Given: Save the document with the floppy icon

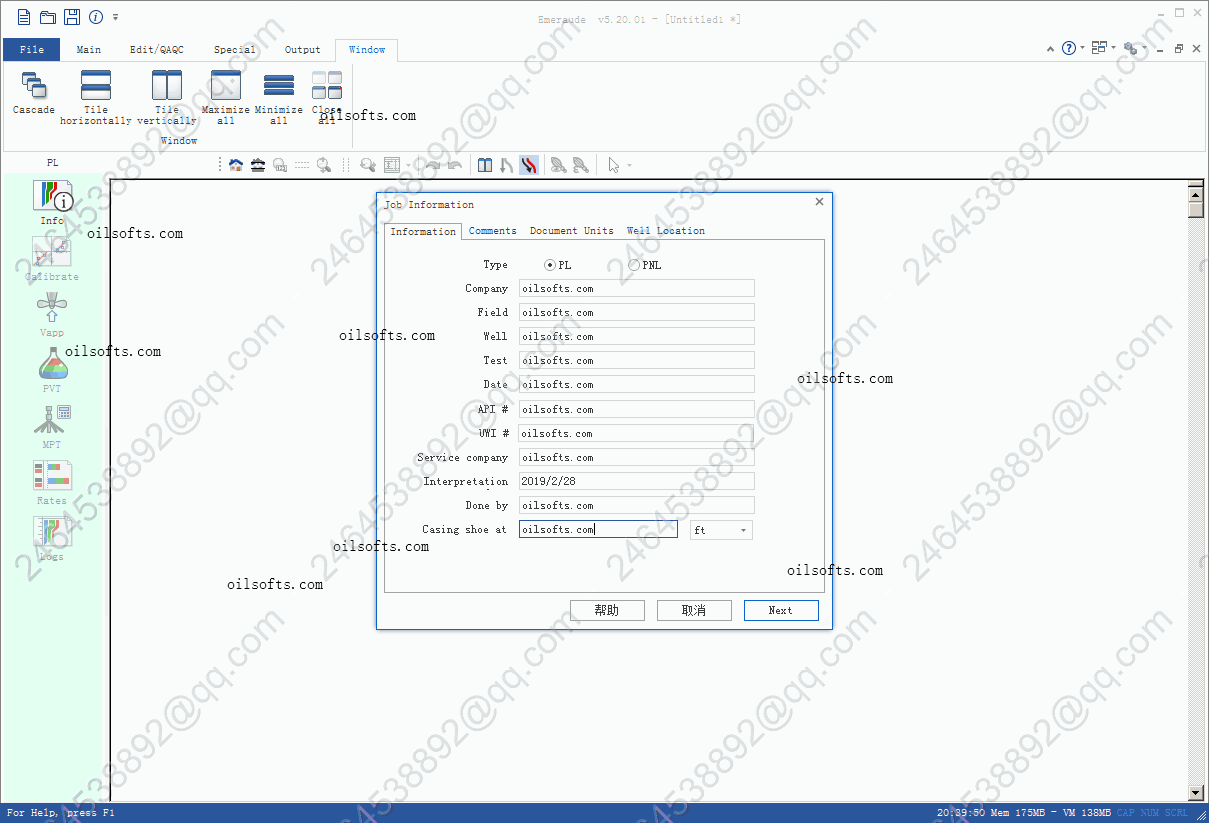Looking at the screenshot, I should point(72,17).
